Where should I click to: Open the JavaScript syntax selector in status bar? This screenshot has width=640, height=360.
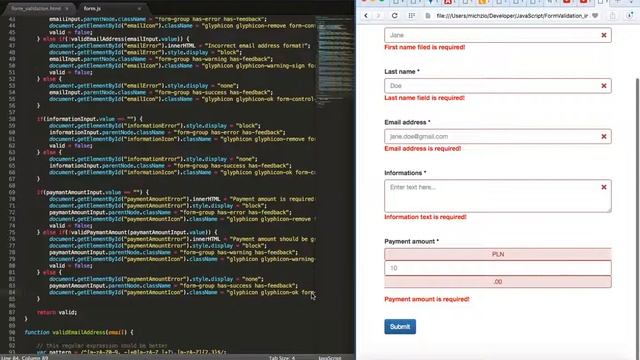click(330, 358)
